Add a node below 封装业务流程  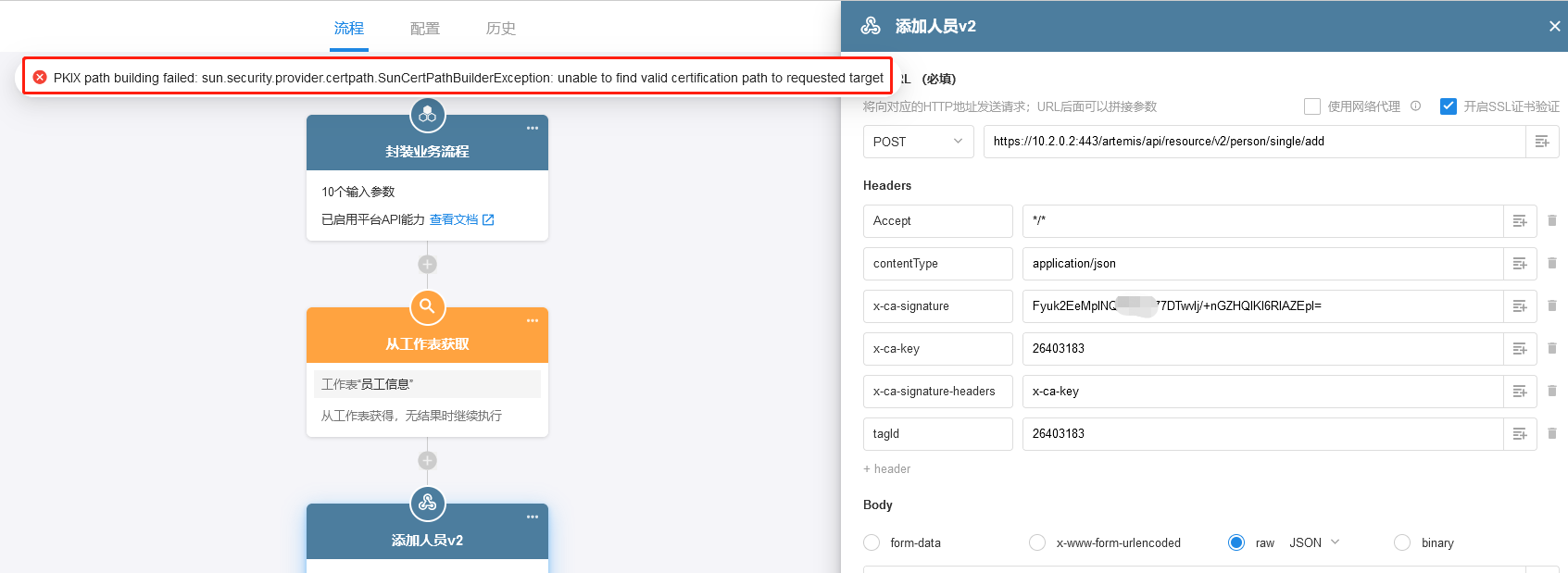pos(427,264)
